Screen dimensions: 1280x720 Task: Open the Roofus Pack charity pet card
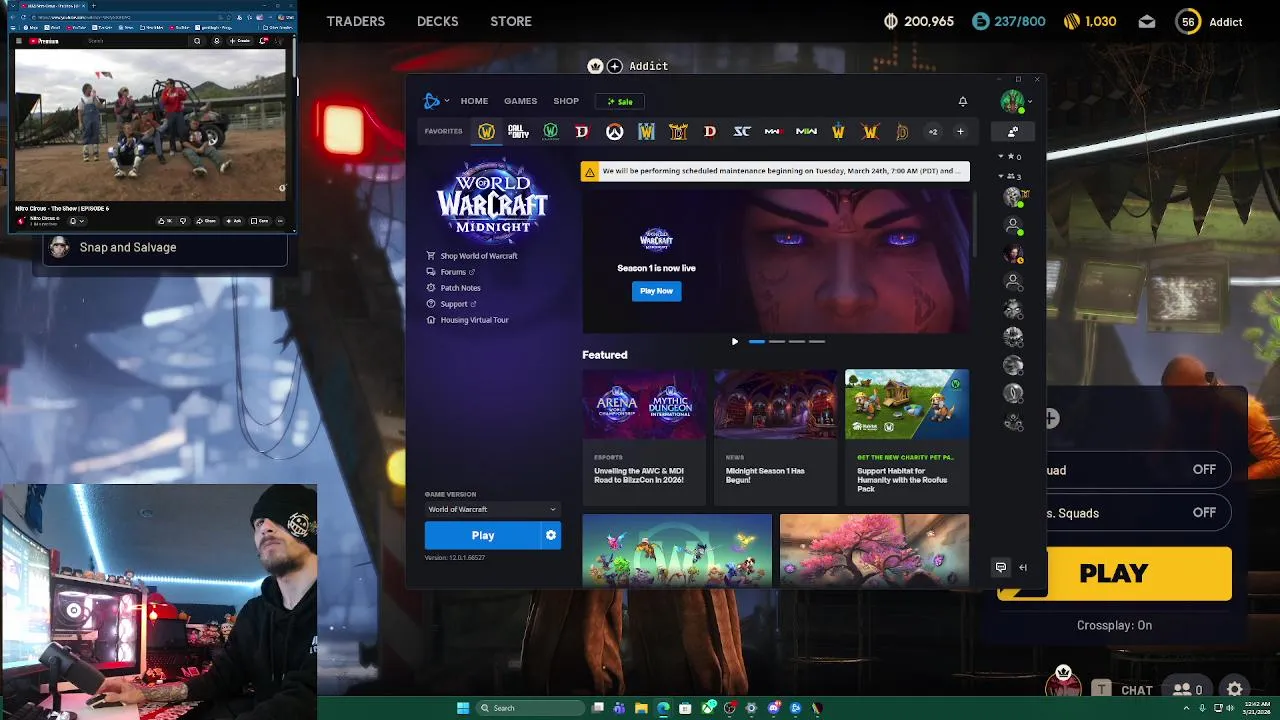point(907,437)
